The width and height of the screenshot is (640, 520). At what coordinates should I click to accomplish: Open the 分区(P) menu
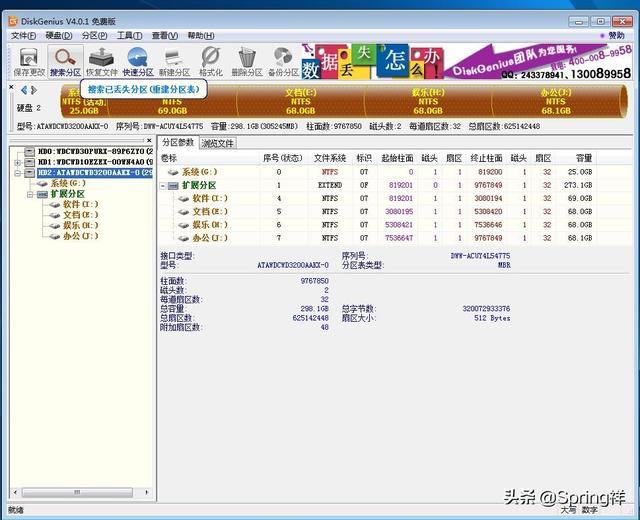click(94, 36)
